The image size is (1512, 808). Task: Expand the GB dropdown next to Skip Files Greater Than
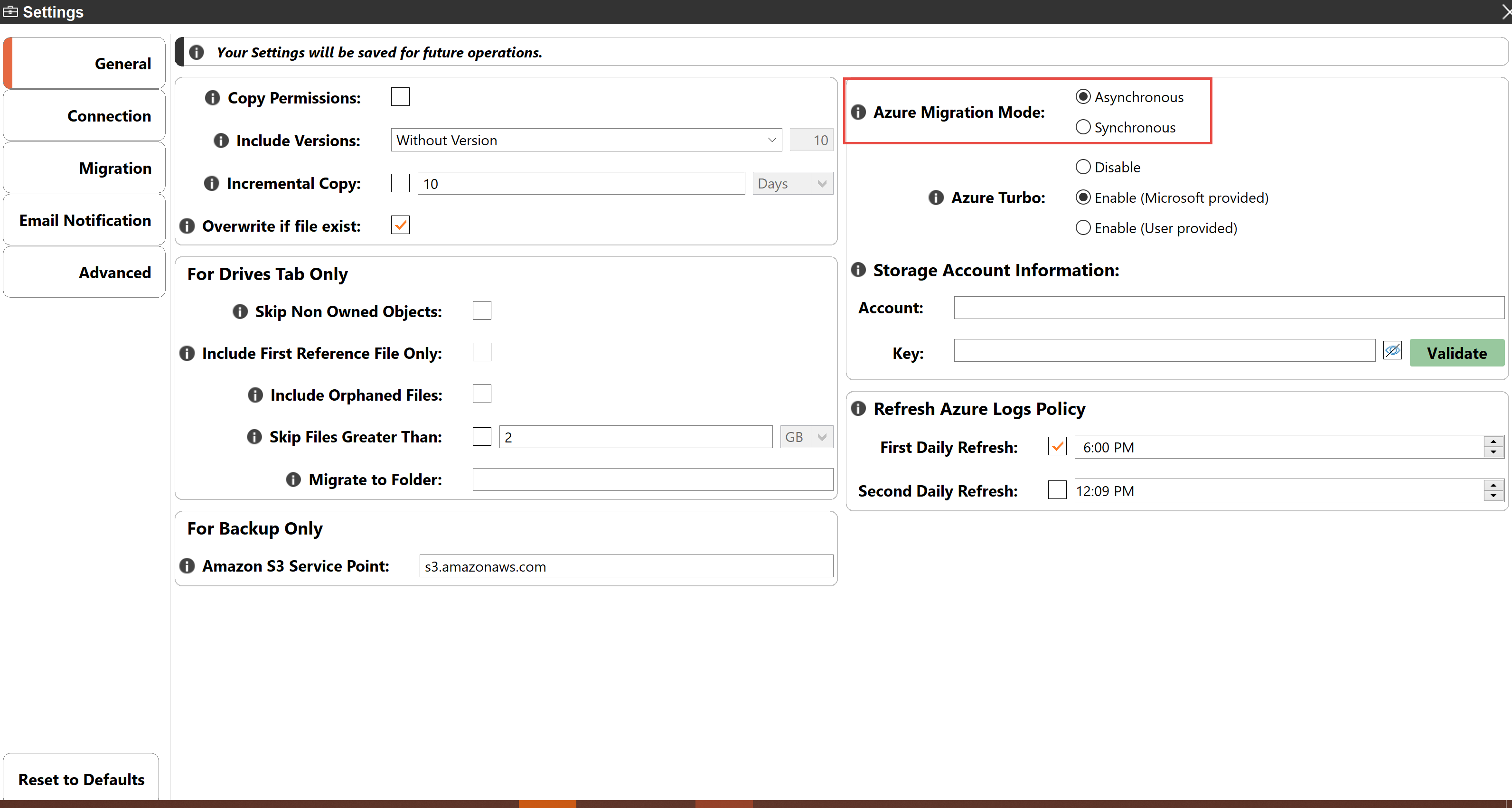tap(821, 437)
